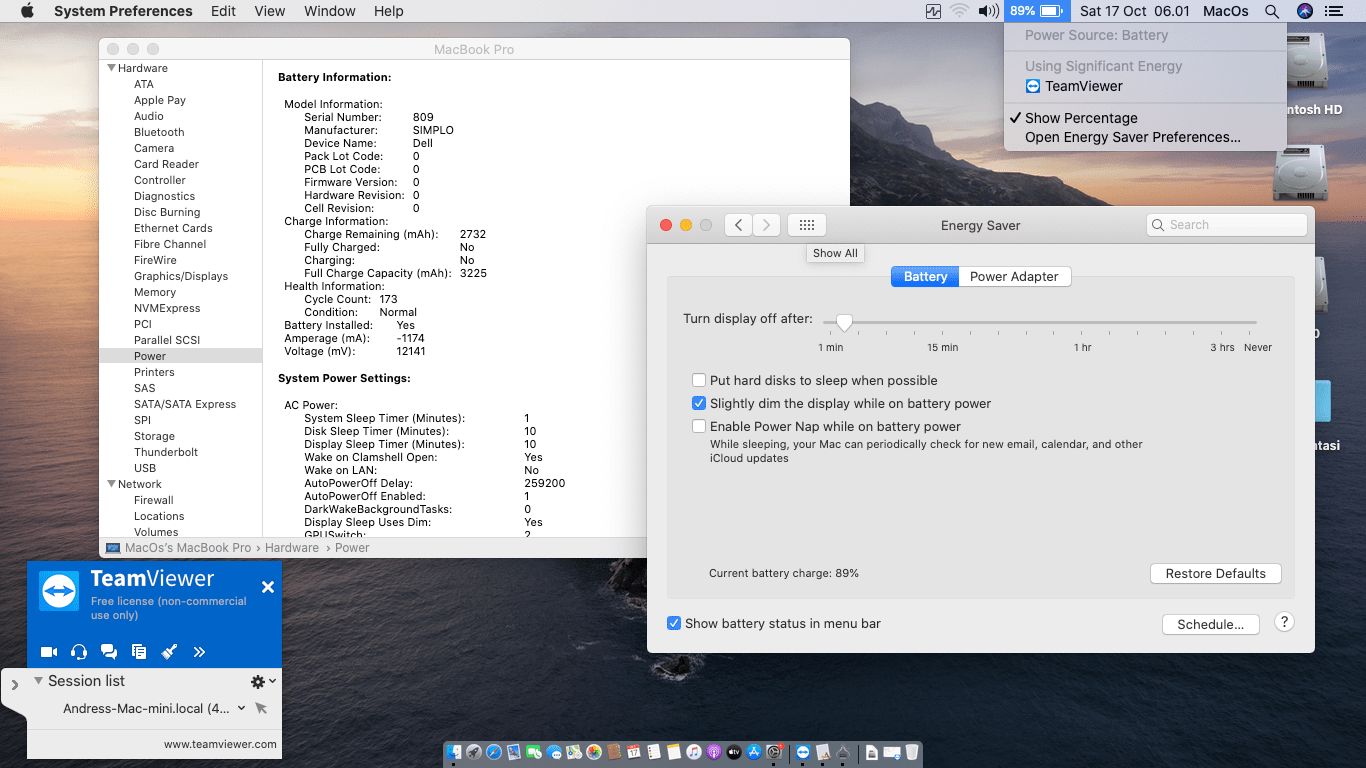This screenshot has width=1366, height=768.
Task: Open the Session list gear dropdown
Action: 262,681
